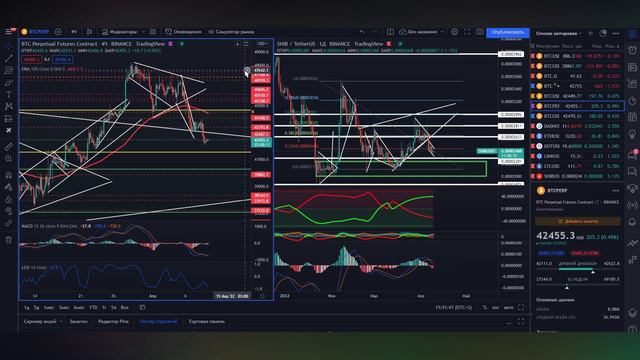Open the 4h timeframe selector
The image size is (640, 360).
(x=74, y=31)
